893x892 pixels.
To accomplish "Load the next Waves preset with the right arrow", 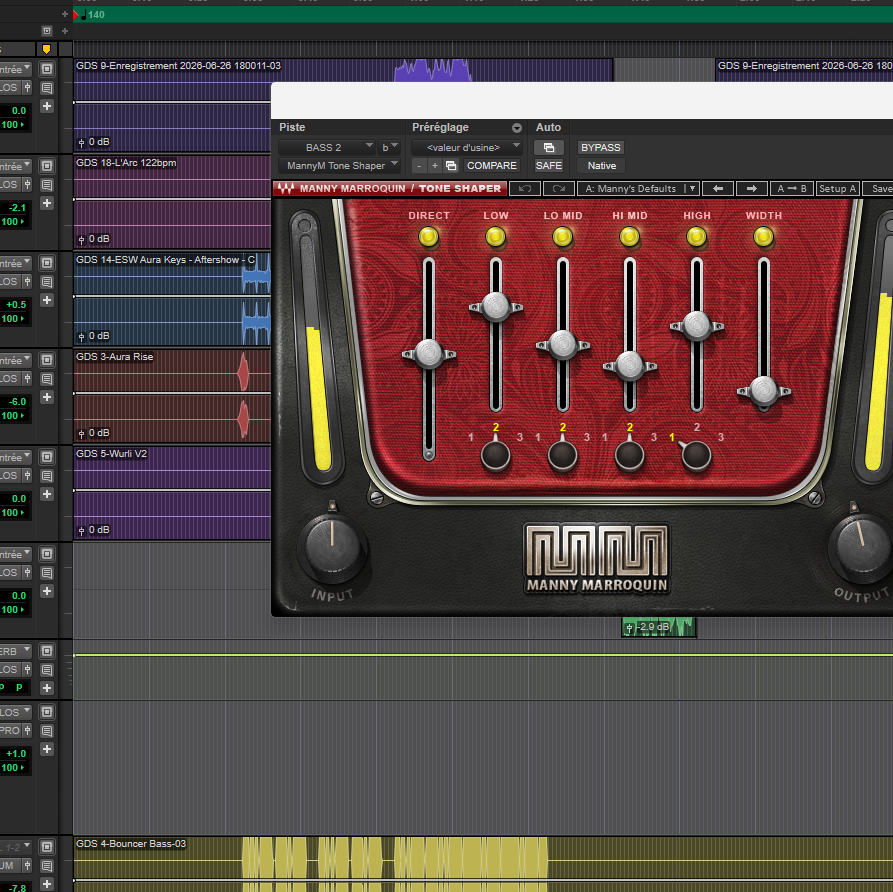I will point(751,189).
